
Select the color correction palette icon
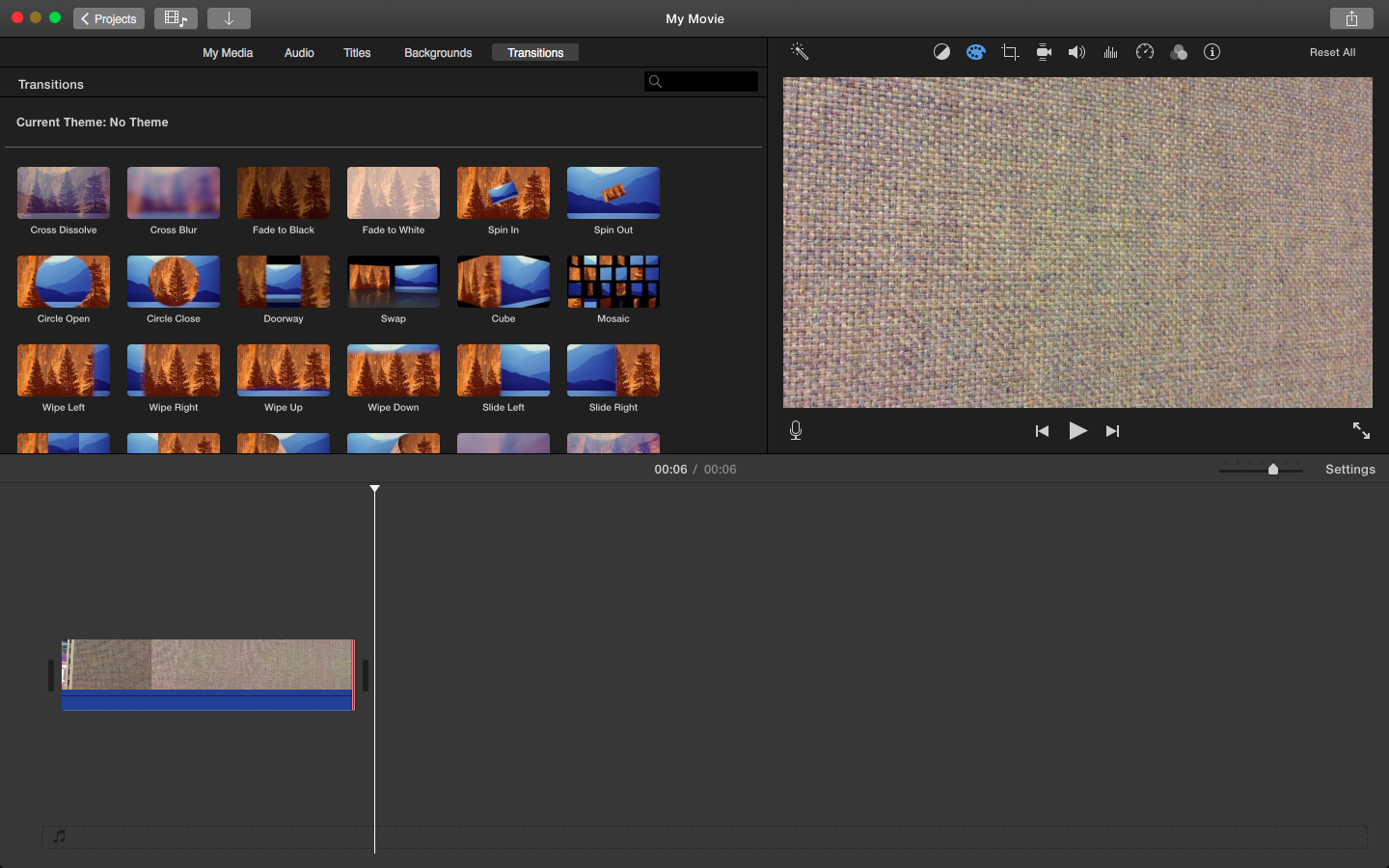click(x=976, y=52)
